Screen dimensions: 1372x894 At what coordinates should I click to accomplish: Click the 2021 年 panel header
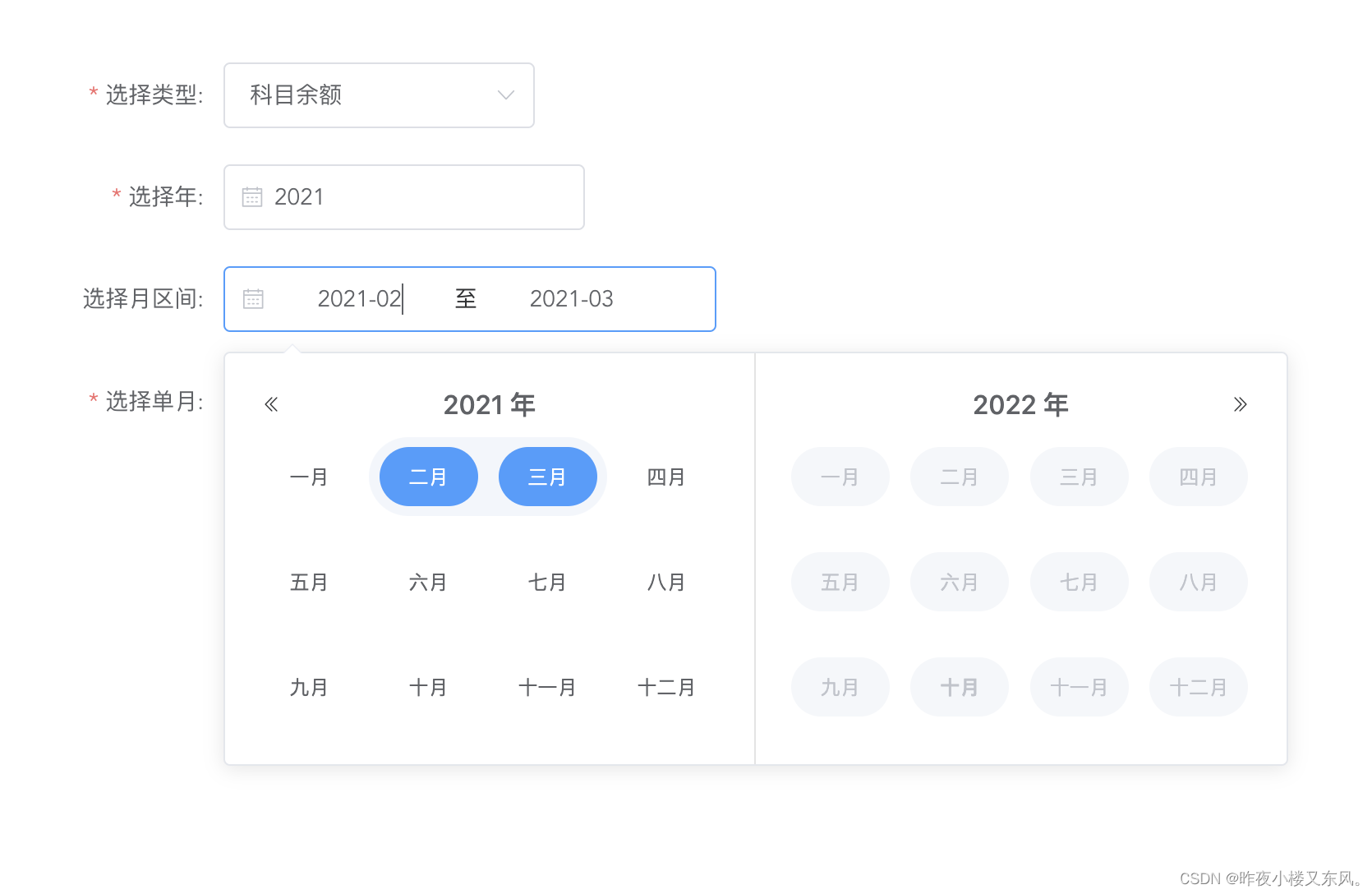click(x=489, y=403)
